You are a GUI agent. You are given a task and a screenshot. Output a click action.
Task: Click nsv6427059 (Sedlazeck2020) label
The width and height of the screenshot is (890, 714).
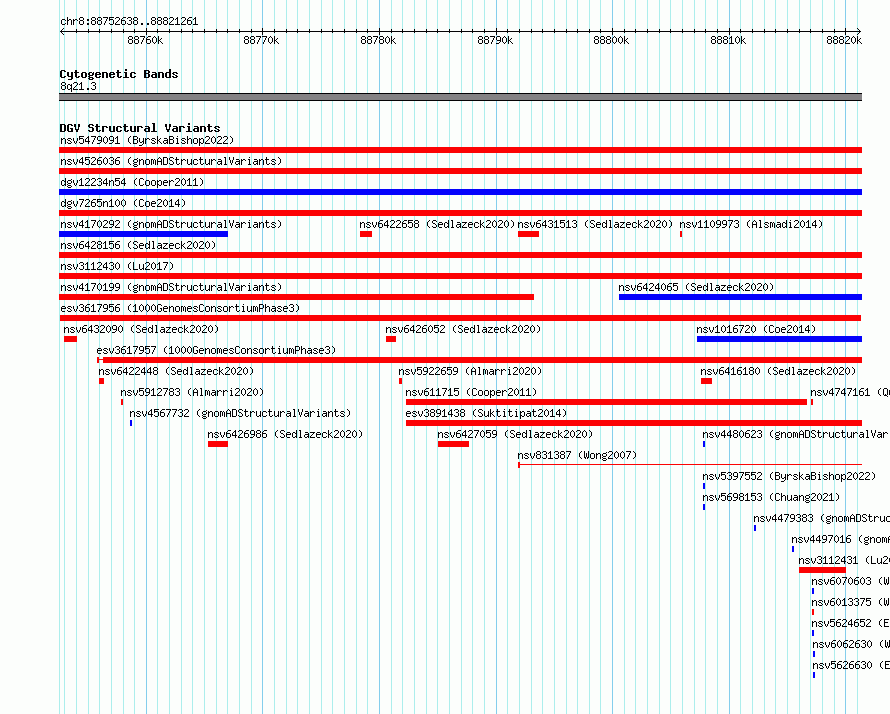point(515,434)
